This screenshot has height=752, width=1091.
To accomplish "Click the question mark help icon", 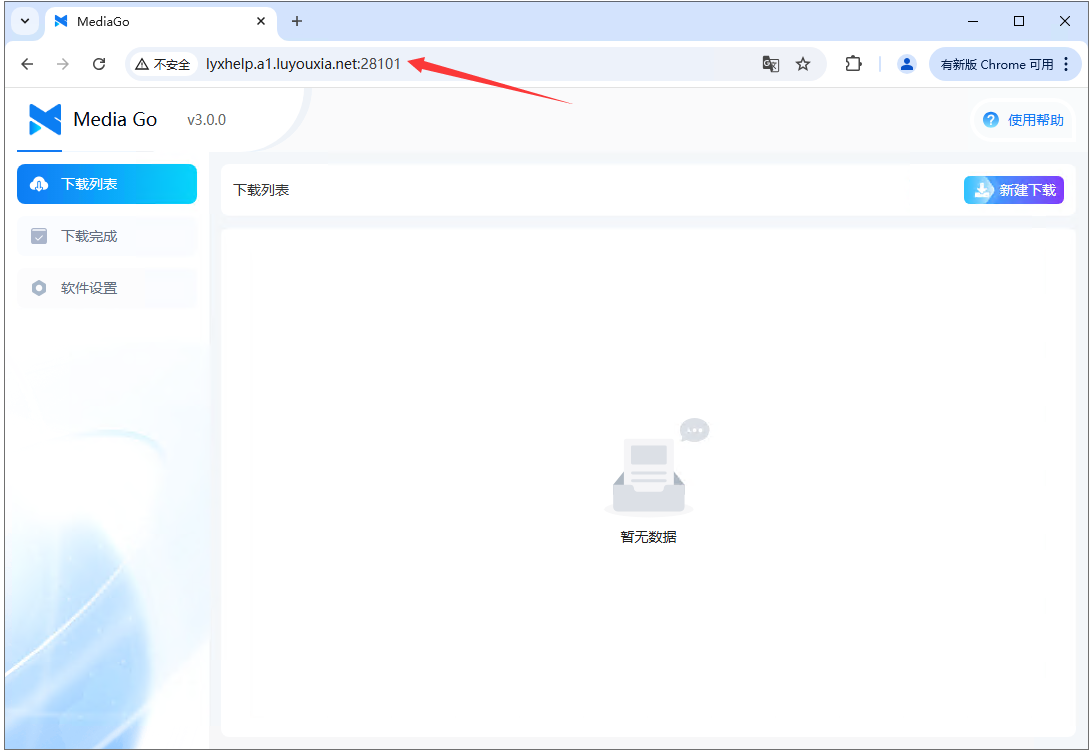I will (x=991, y=120).
